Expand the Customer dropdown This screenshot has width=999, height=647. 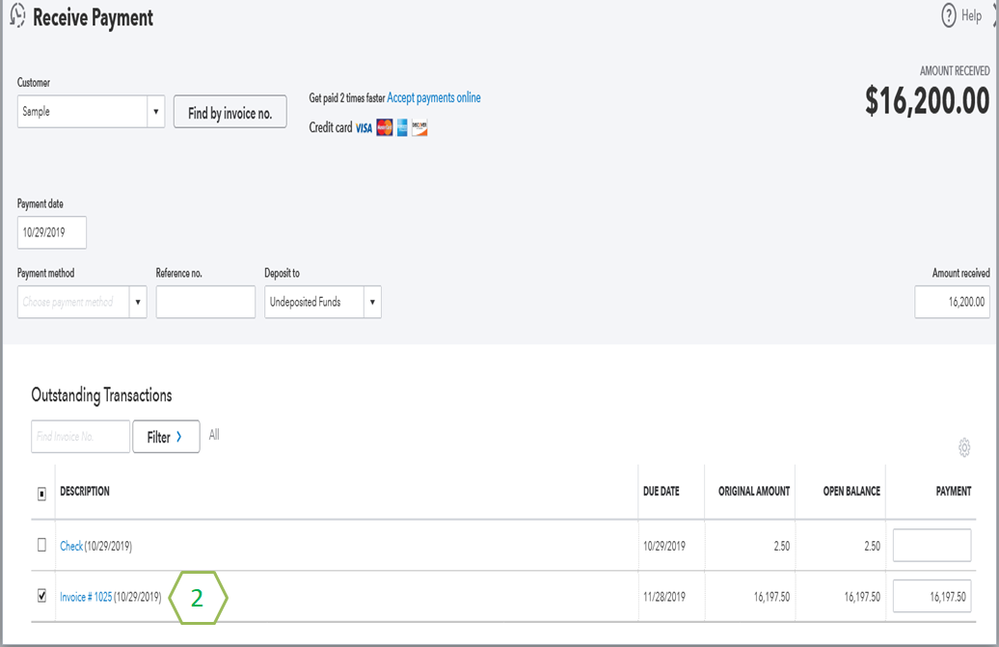[x=156, y=112]
